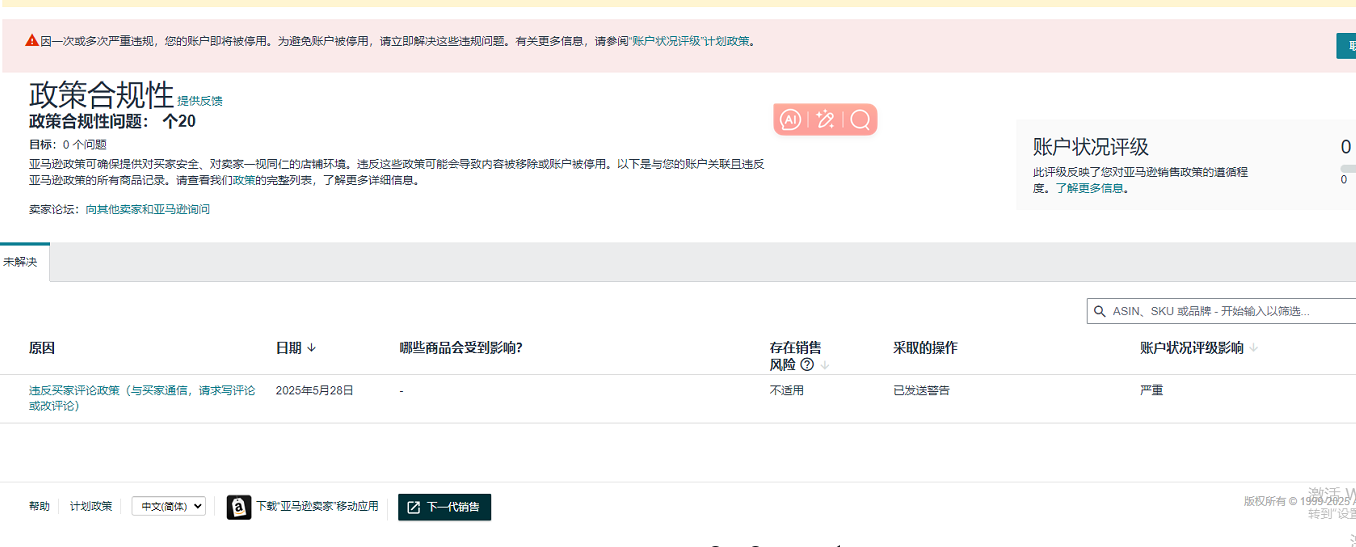Click the AI icon in floating pink toolbar

tap(790, 120)
